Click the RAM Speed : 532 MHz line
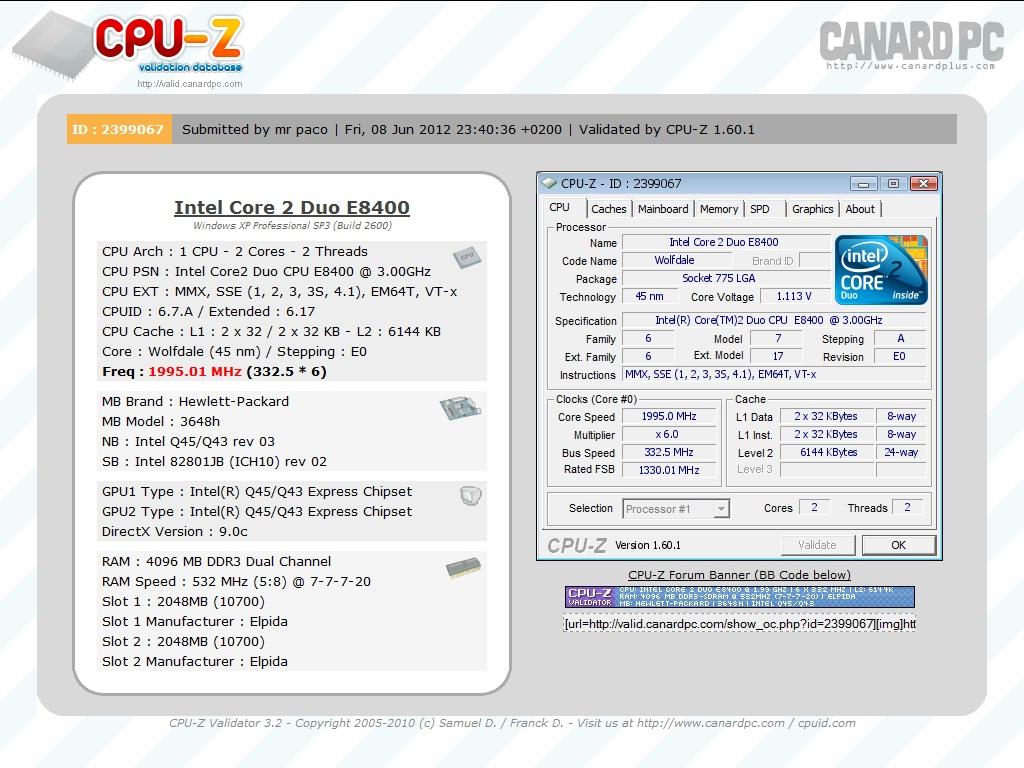1024x768 pixels. tap(236, 581)
